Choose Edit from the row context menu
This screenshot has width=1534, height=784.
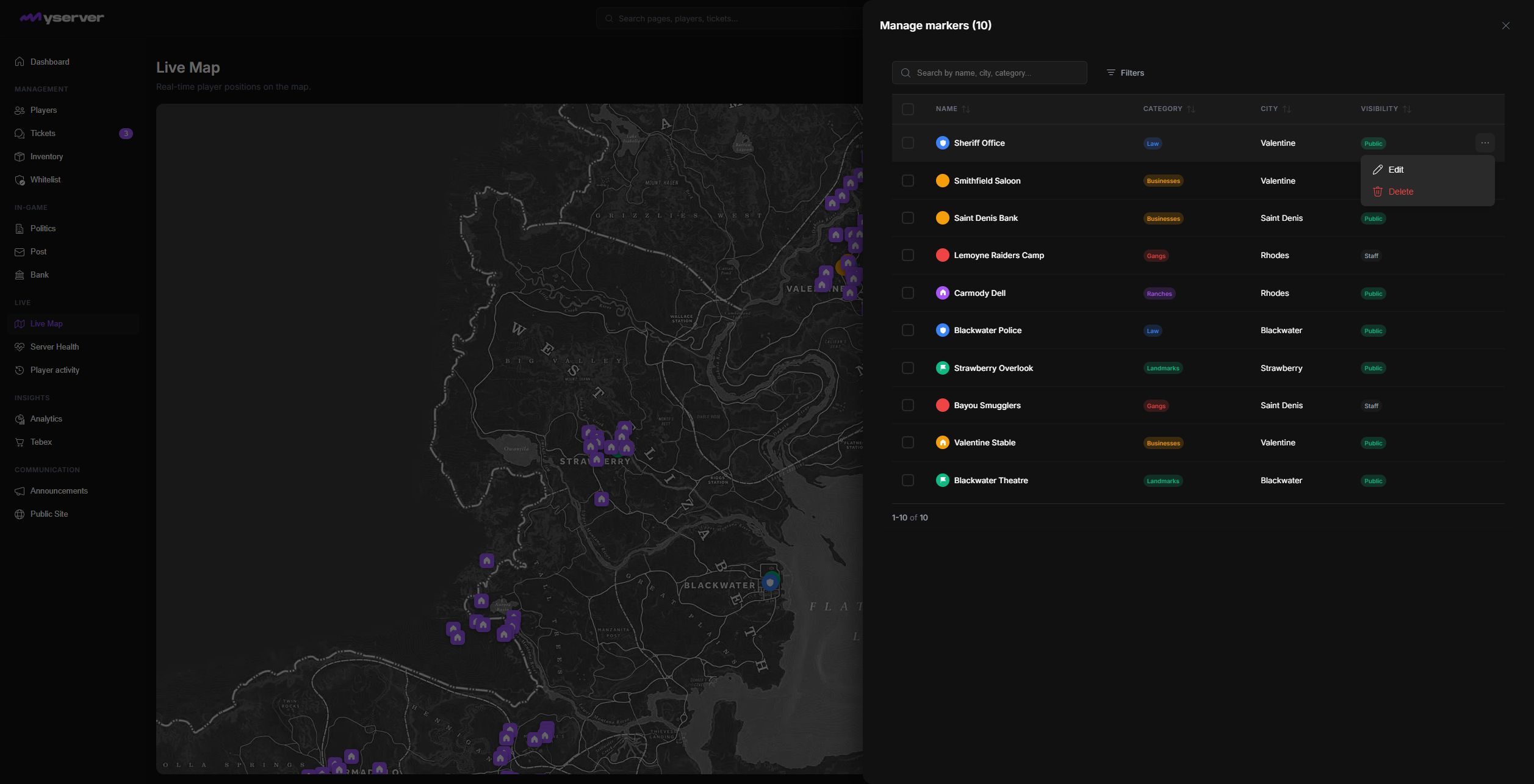(1427, 170)
